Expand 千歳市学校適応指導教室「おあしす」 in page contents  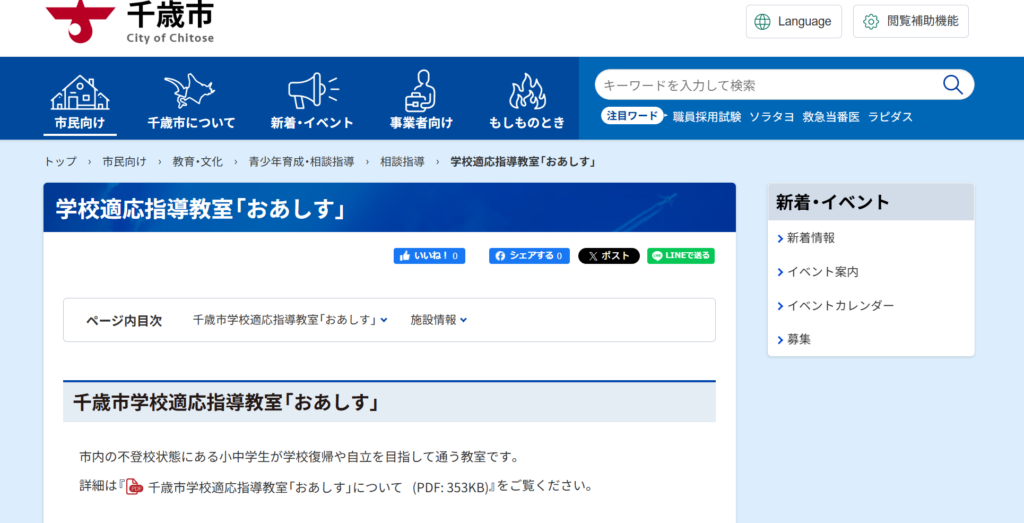290,320
